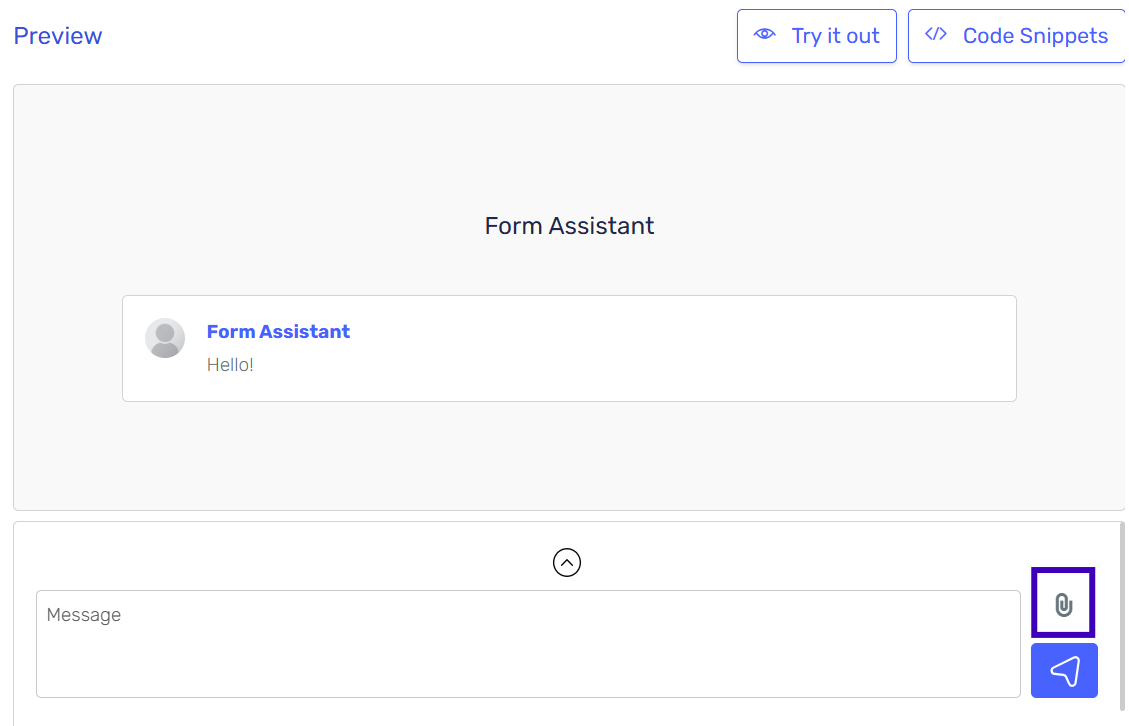Attach a file using the paperclip icon
Image resolution: width=1129 pixels, height=726 pixels.
pyautogui.click(x=1063, y=603)
